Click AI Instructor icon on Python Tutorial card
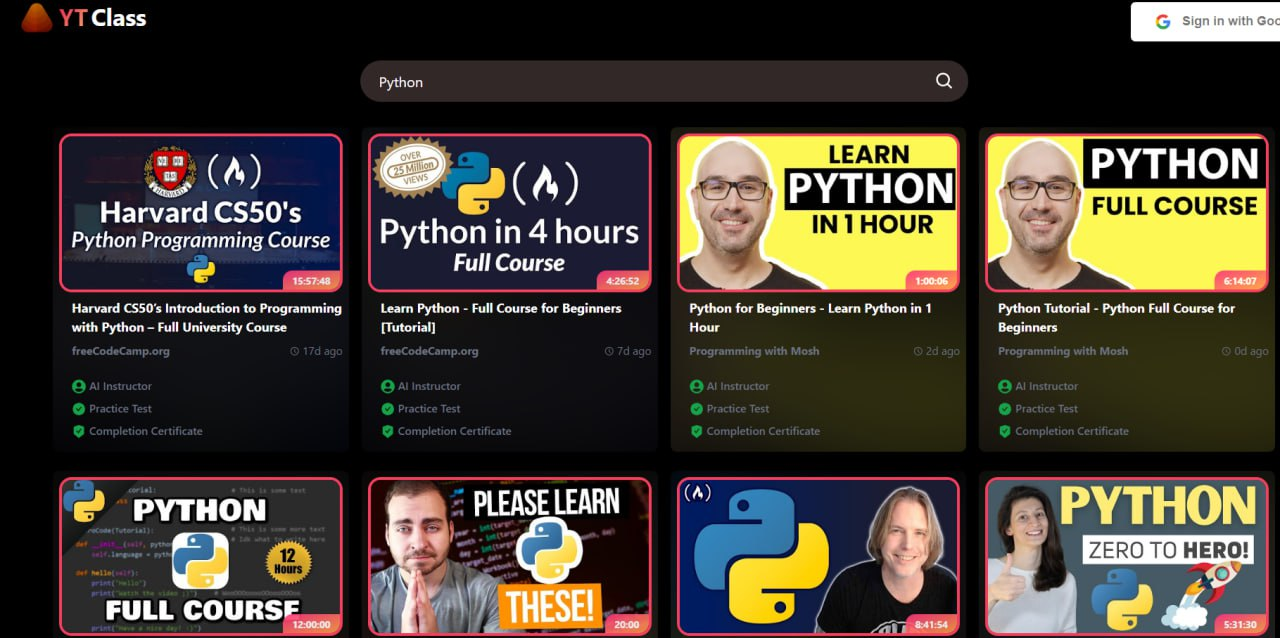This screenshot has height=638, width=1280. coord(1005,386)
